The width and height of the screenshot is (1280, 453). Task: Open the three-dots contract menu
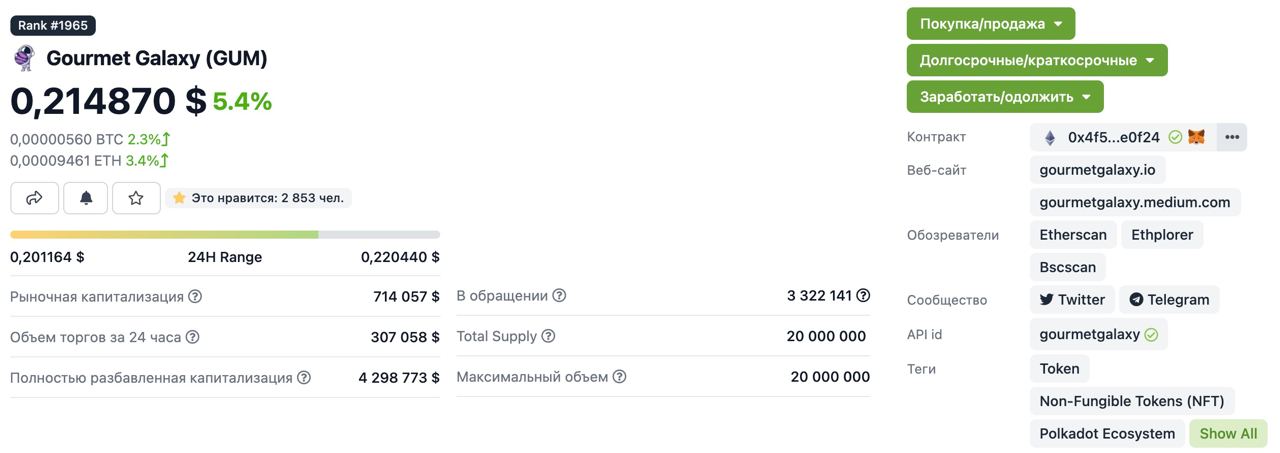click(1232, 137)
